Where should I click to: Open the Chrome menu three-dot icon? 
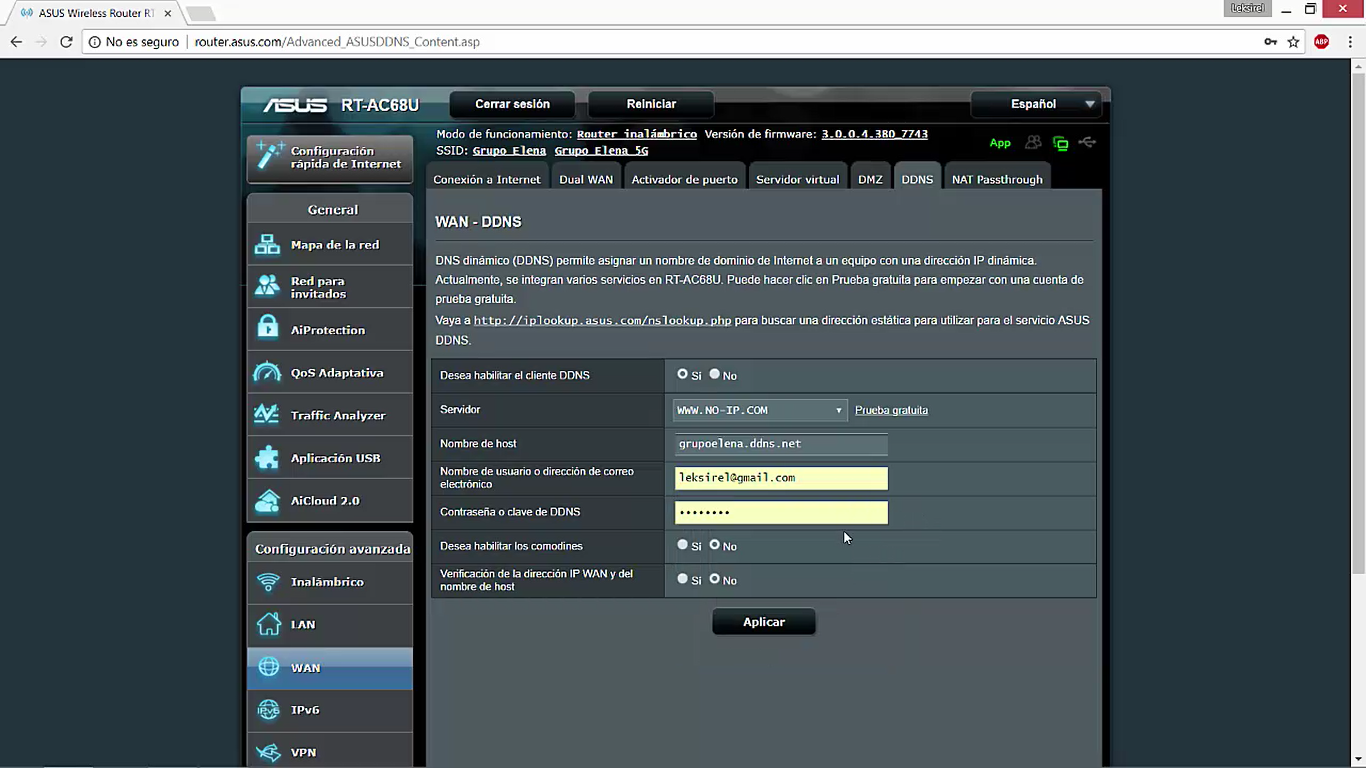pyautogui.click(x=1350, y=42)
